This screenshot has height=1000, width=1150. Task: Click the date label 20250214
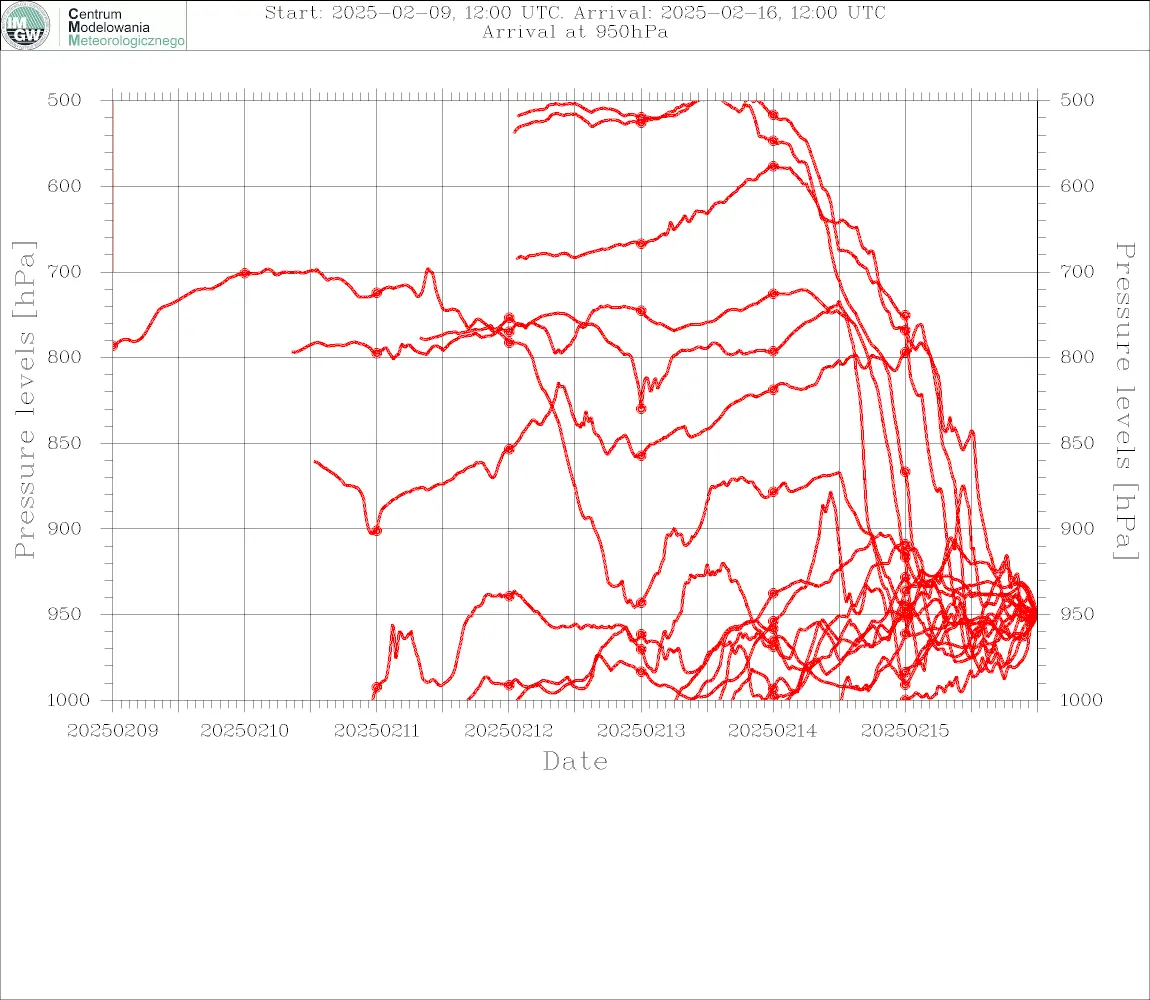(x=772, y=731)
